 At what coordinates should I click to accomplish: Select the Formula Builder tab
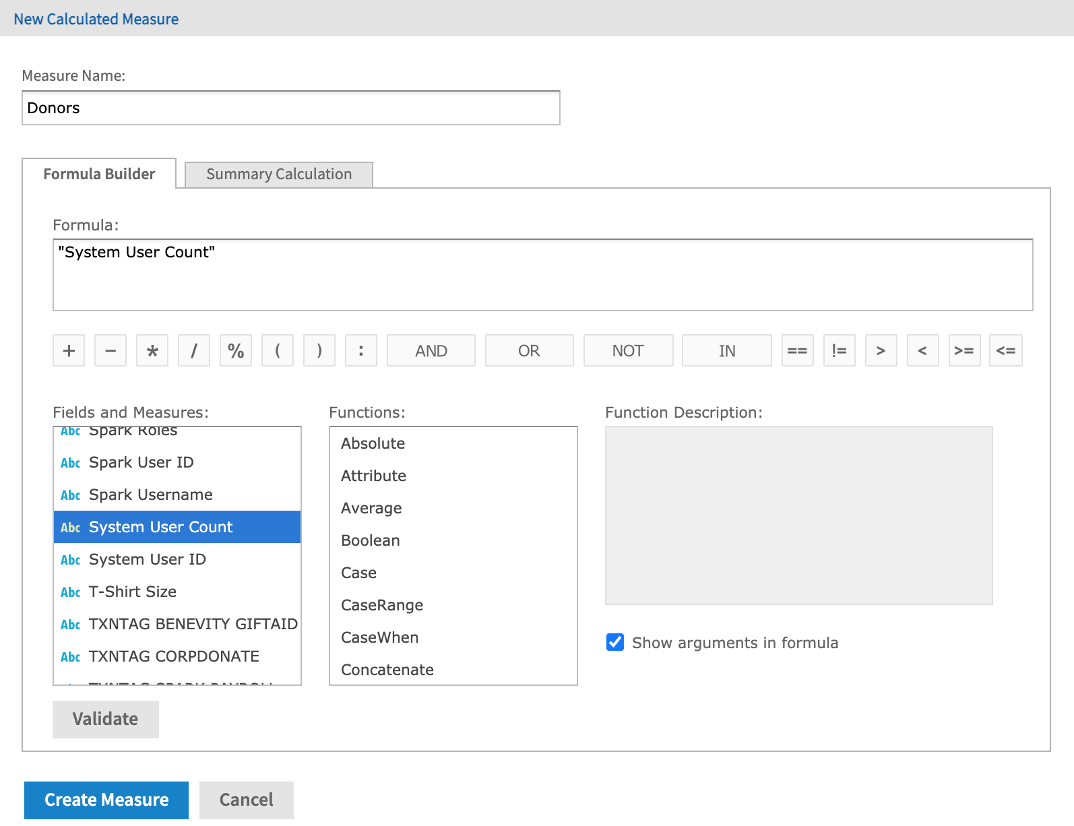(x=99, y=174)
